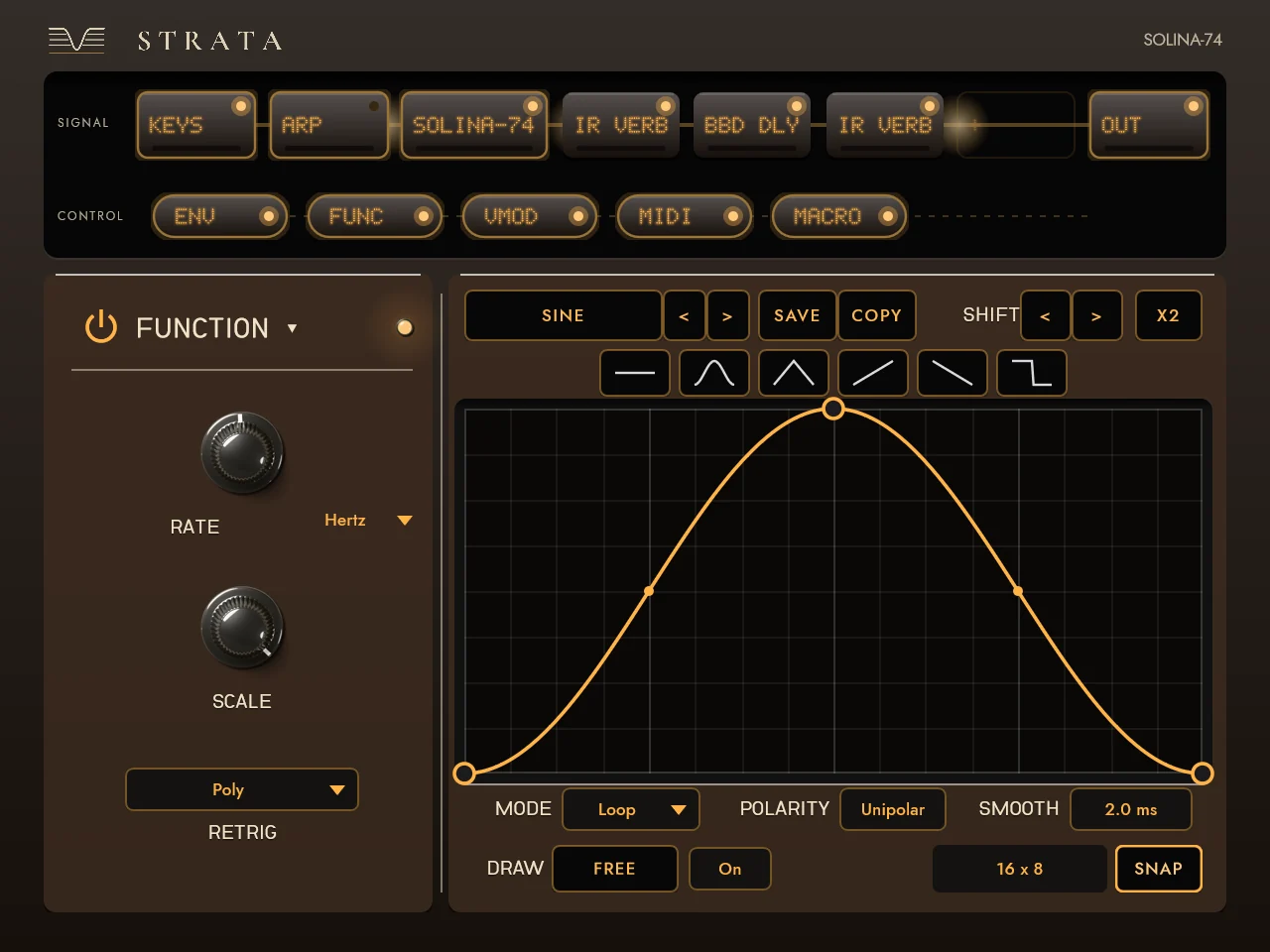Click the right midpoint curve handle
Screen dimensions: 1270x952
(1018, 591)
